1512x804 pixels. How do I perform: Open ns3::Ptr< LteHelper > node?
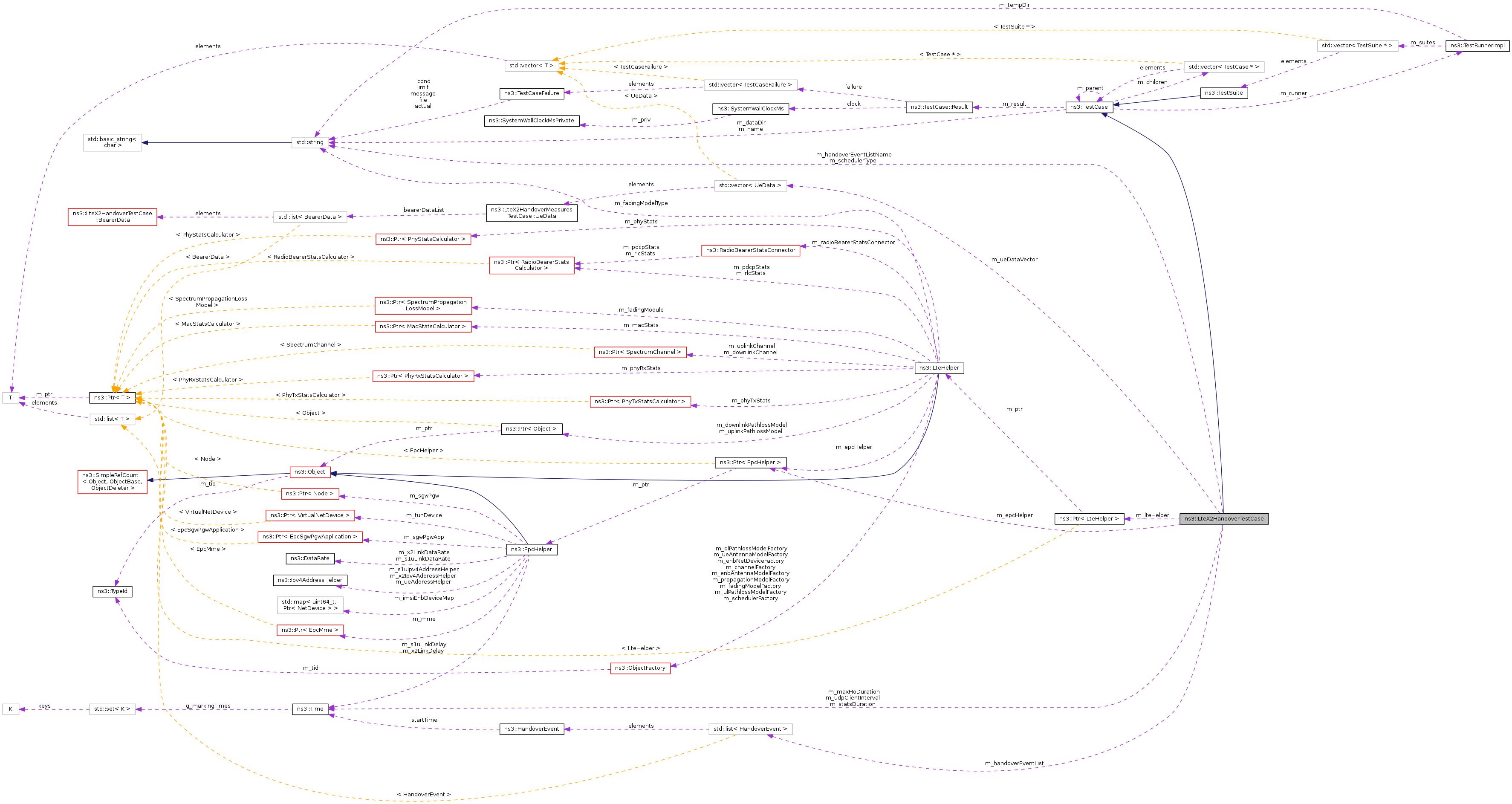(x=1089, y=519)
